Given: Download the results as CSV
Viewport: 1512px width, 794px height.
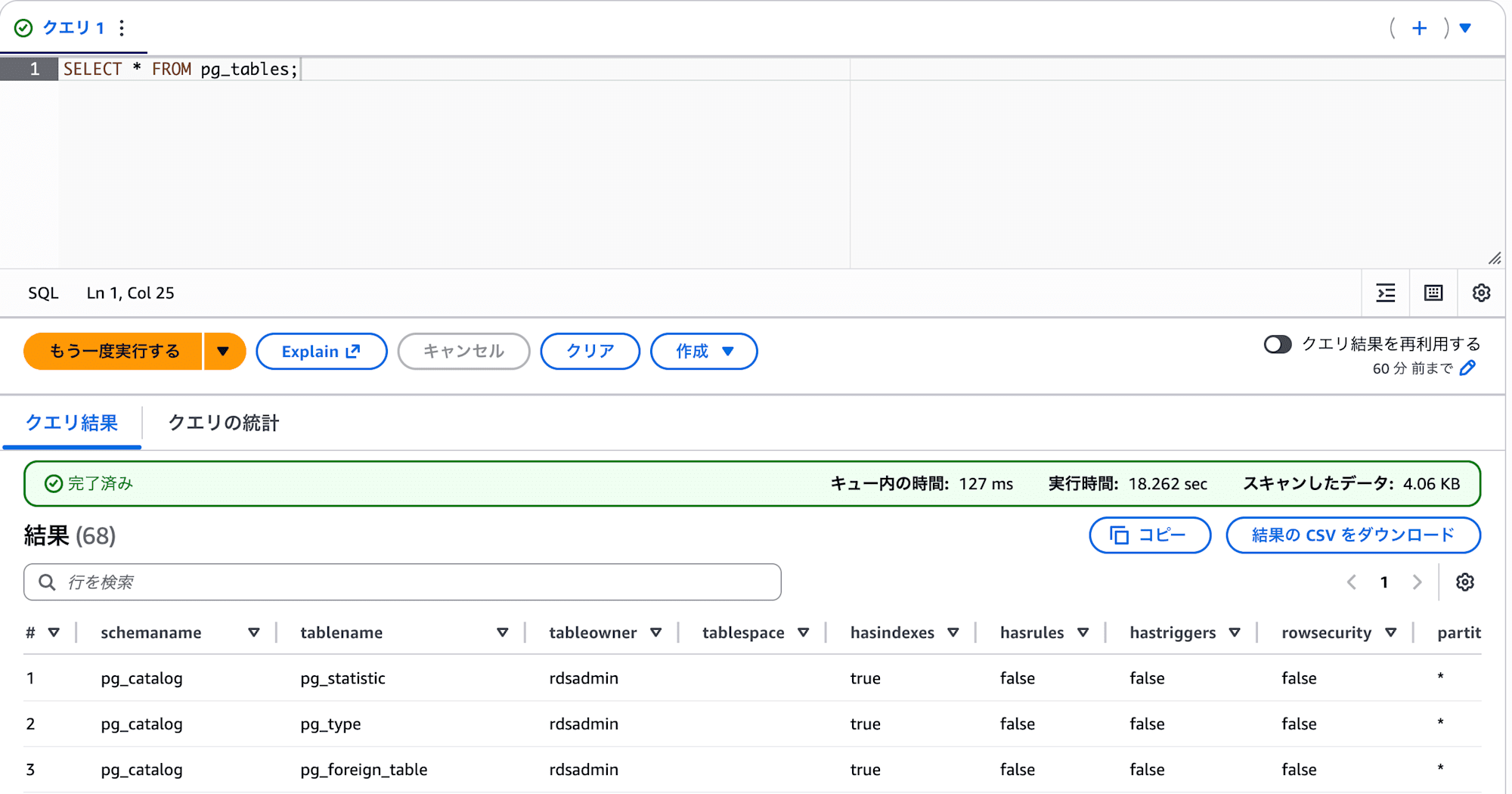Looking at the screenshot, I should click(x=1352, y=535).
